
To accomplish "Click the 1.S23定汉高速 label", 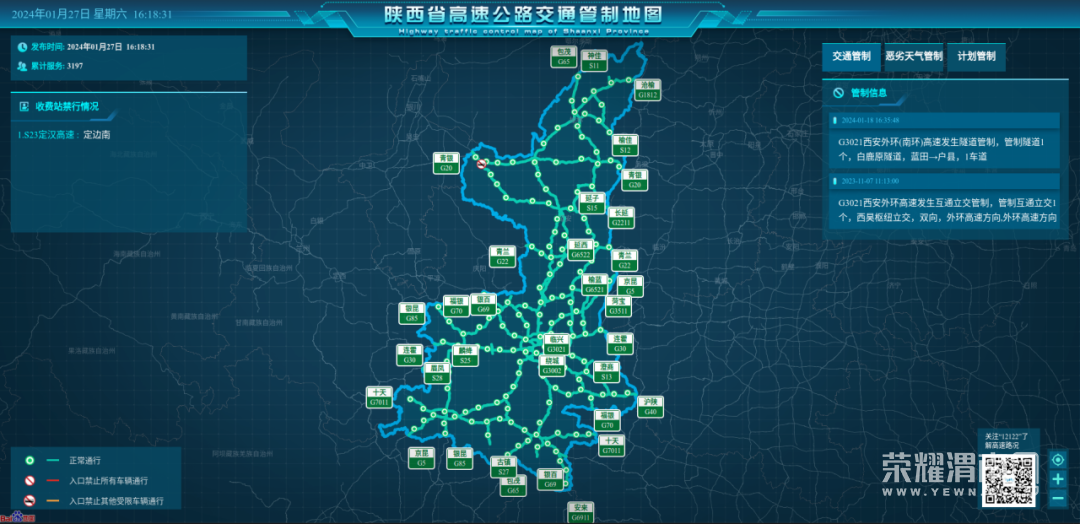I will tap(49, 135).
